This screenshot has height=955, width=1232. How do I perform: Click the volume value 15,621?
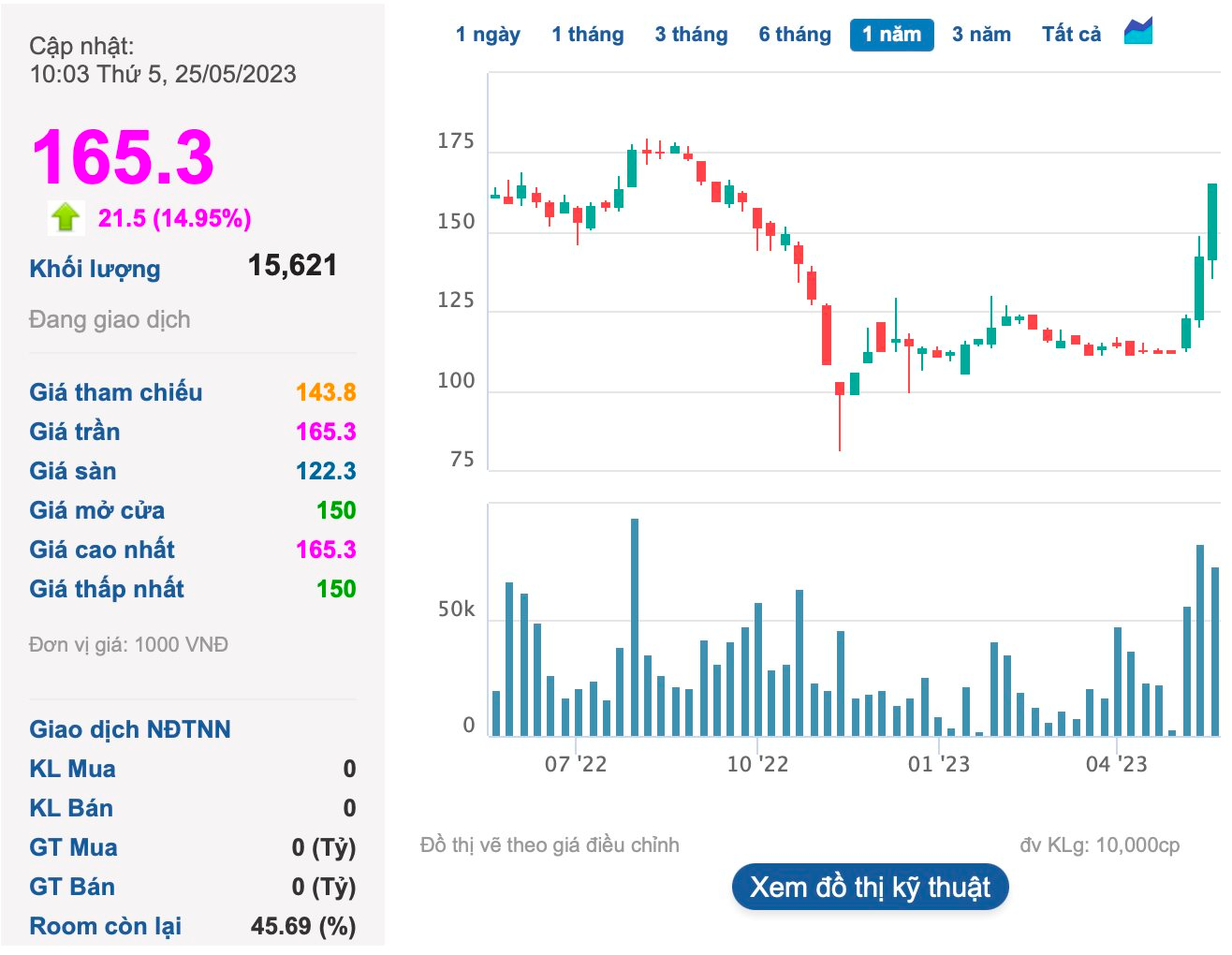[x=292, y=266]
